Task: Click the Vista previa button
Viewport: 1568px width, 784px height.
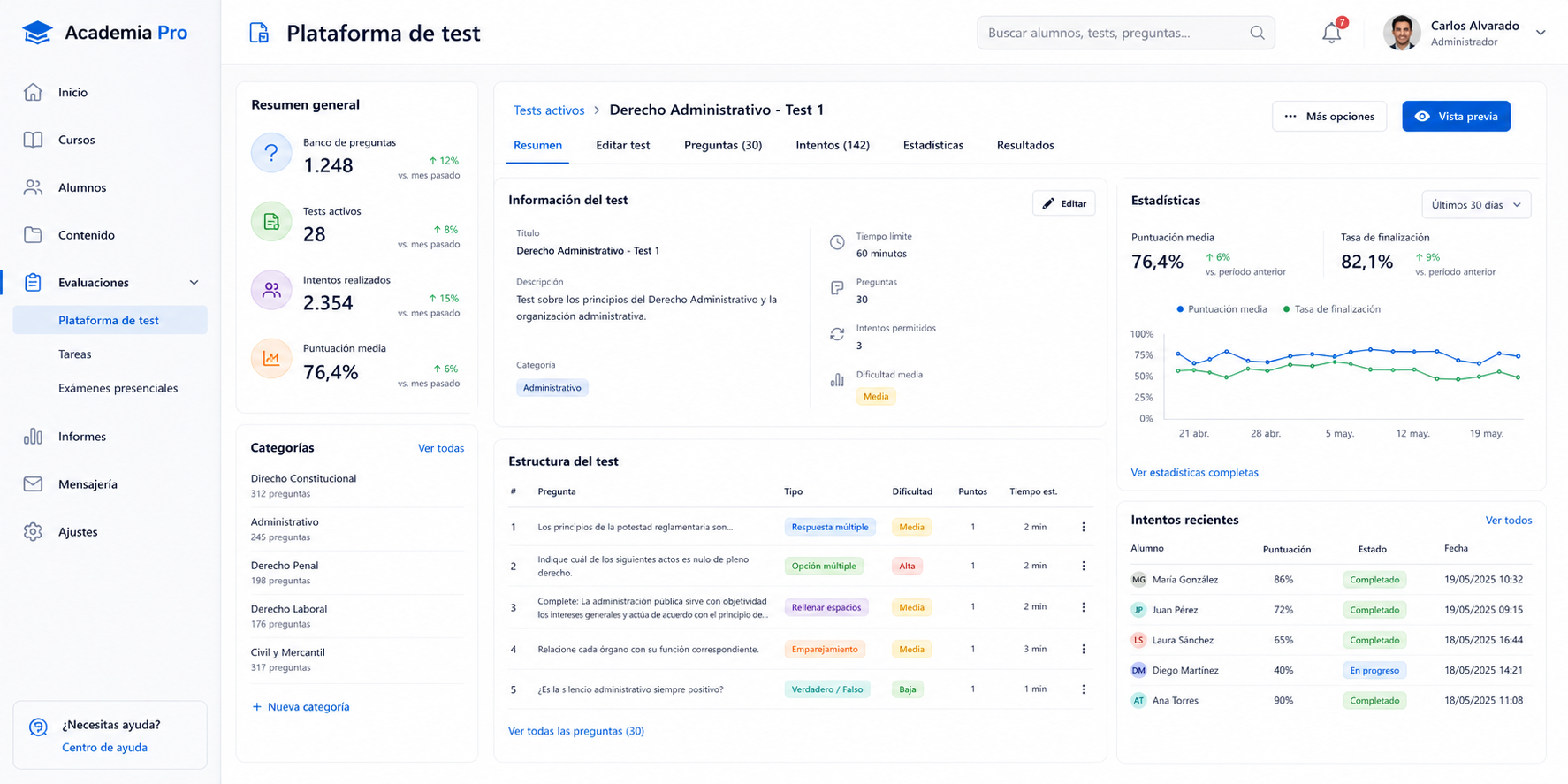Action: pyautogui.click(x=1456, y=117)
